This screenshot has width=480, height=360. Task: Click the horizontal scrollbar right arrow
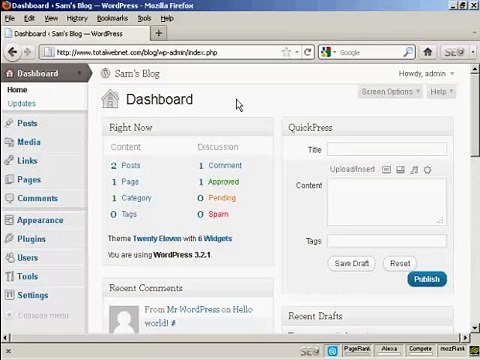pos(466,338)
